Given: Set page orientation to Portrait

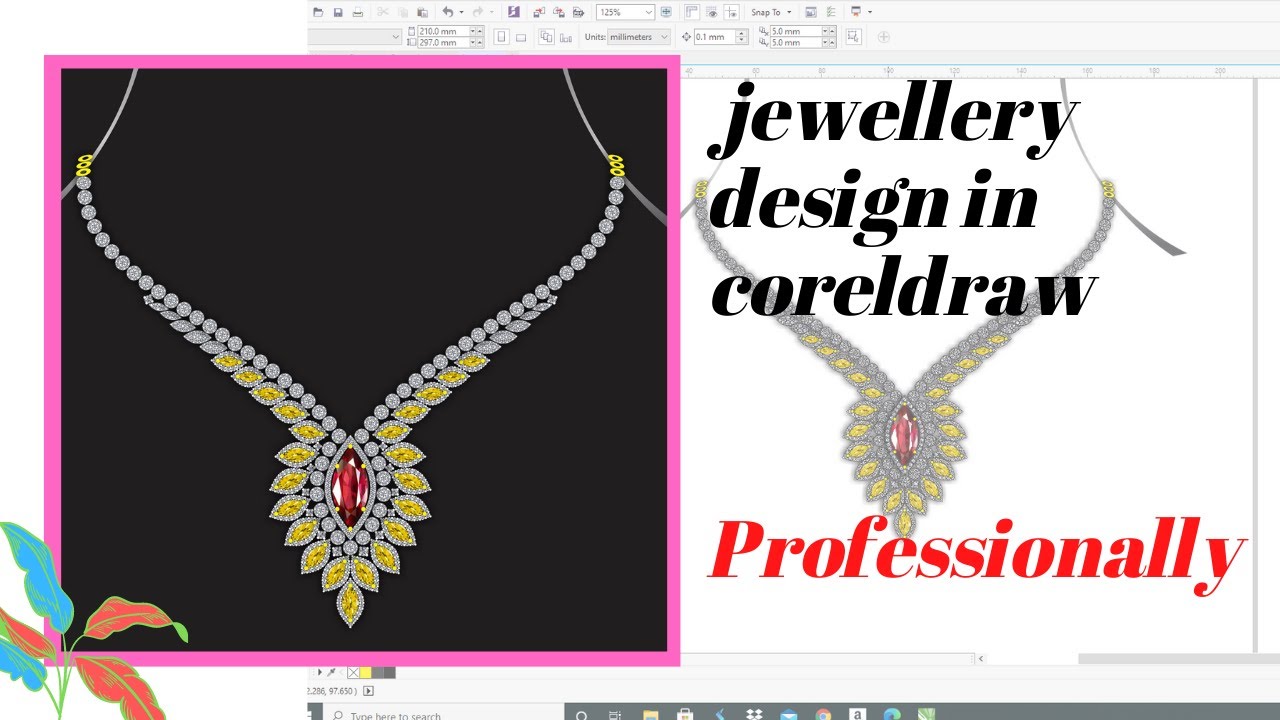Looking at the screenshot, I should coord(500,37).
